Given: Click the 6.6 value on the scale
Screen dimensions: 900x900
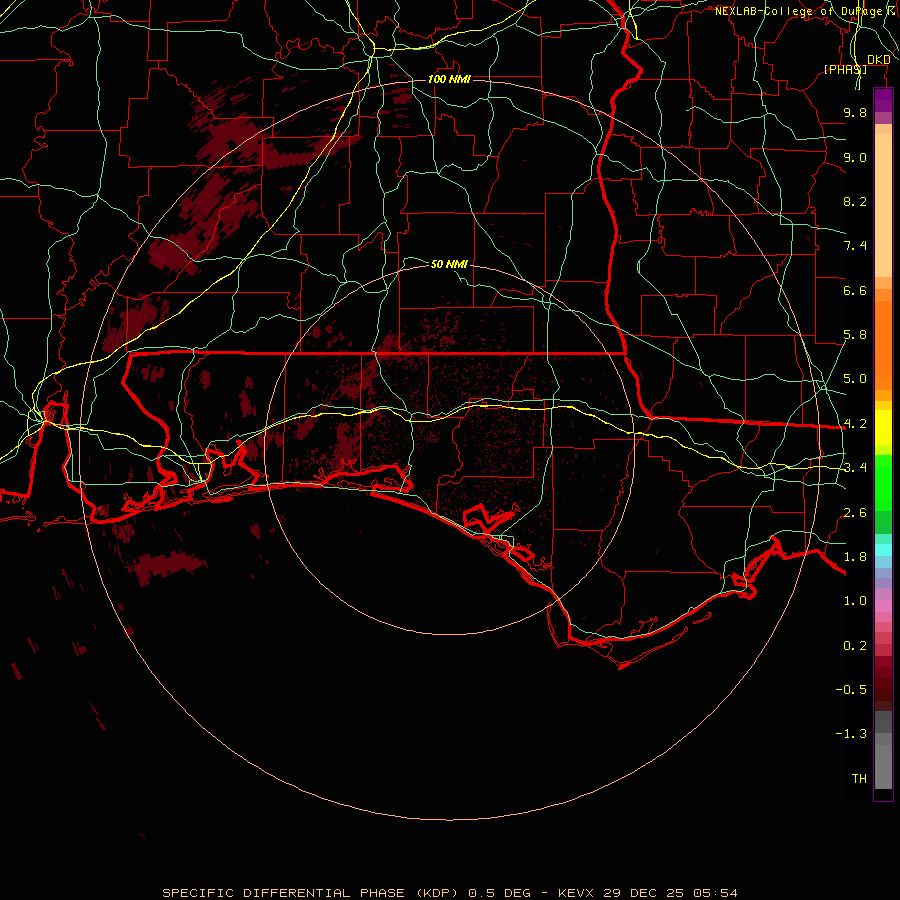Looking at the screenshot, I should [x=855, y=290].
